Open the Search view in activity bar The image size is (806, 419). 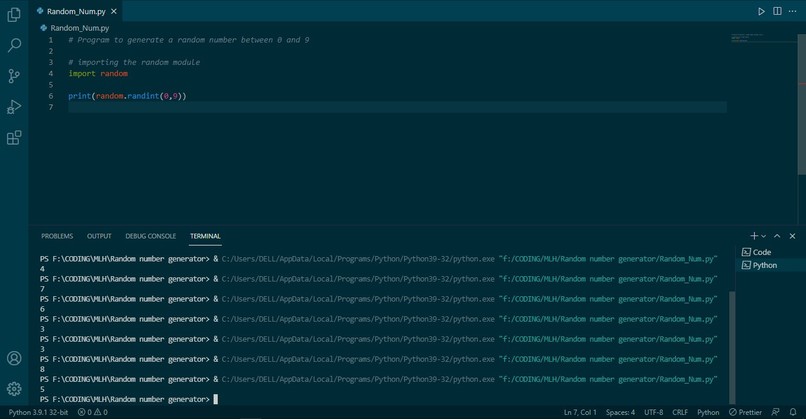click(x=14, y=45)
